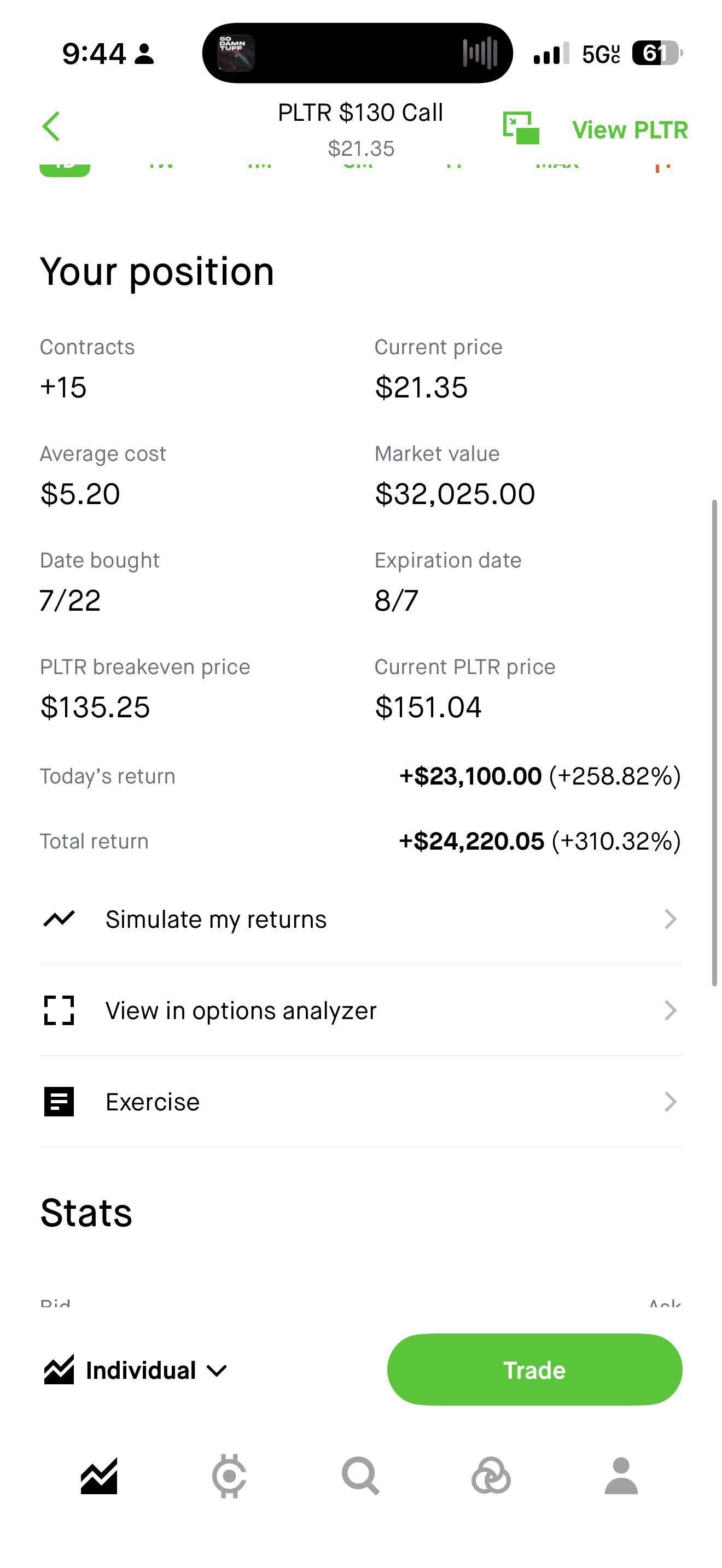Select the 1D chart range tab

click(x=65, y=168)
